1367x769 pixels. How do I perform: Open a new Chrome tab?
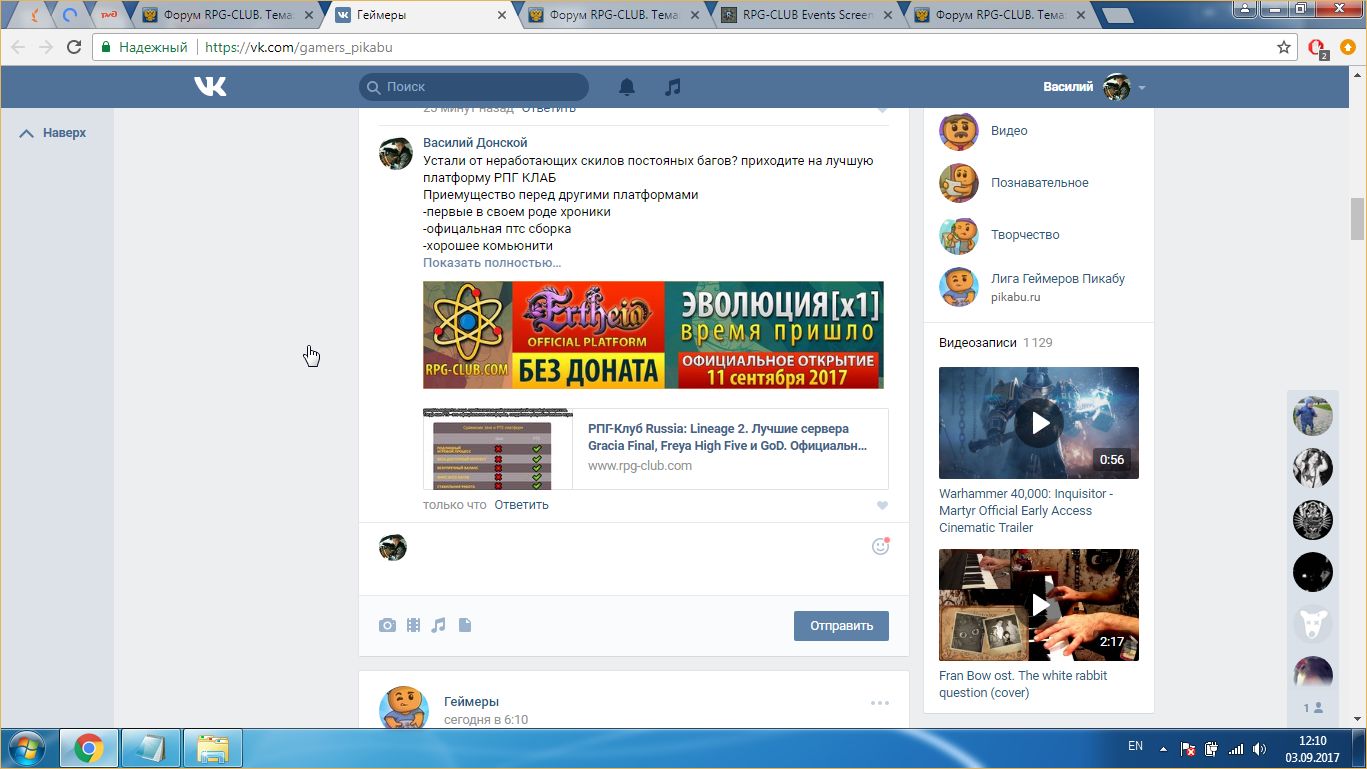click(x=1117, y=15)
